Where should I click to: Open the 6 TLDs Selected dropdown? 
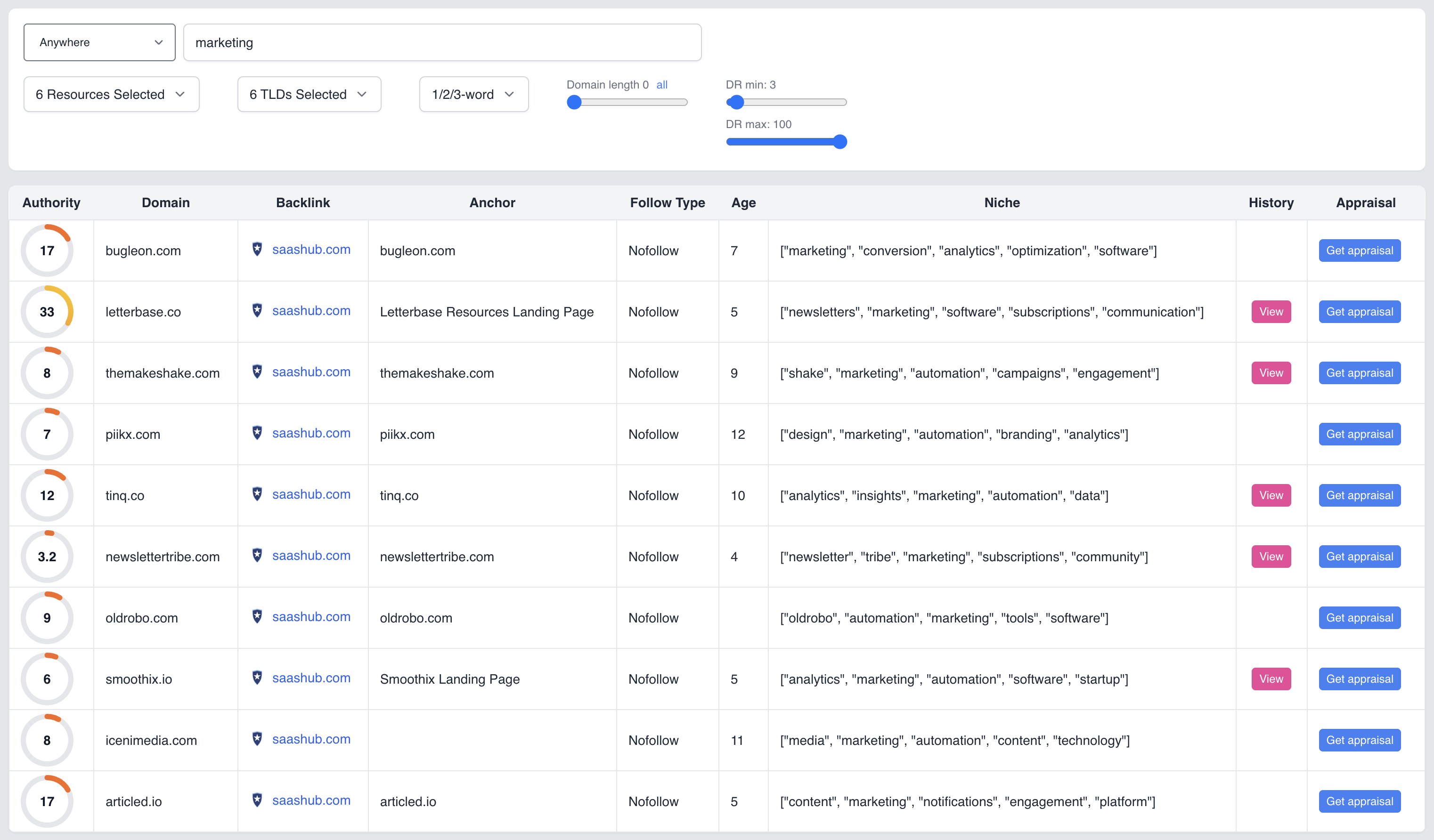309,95
